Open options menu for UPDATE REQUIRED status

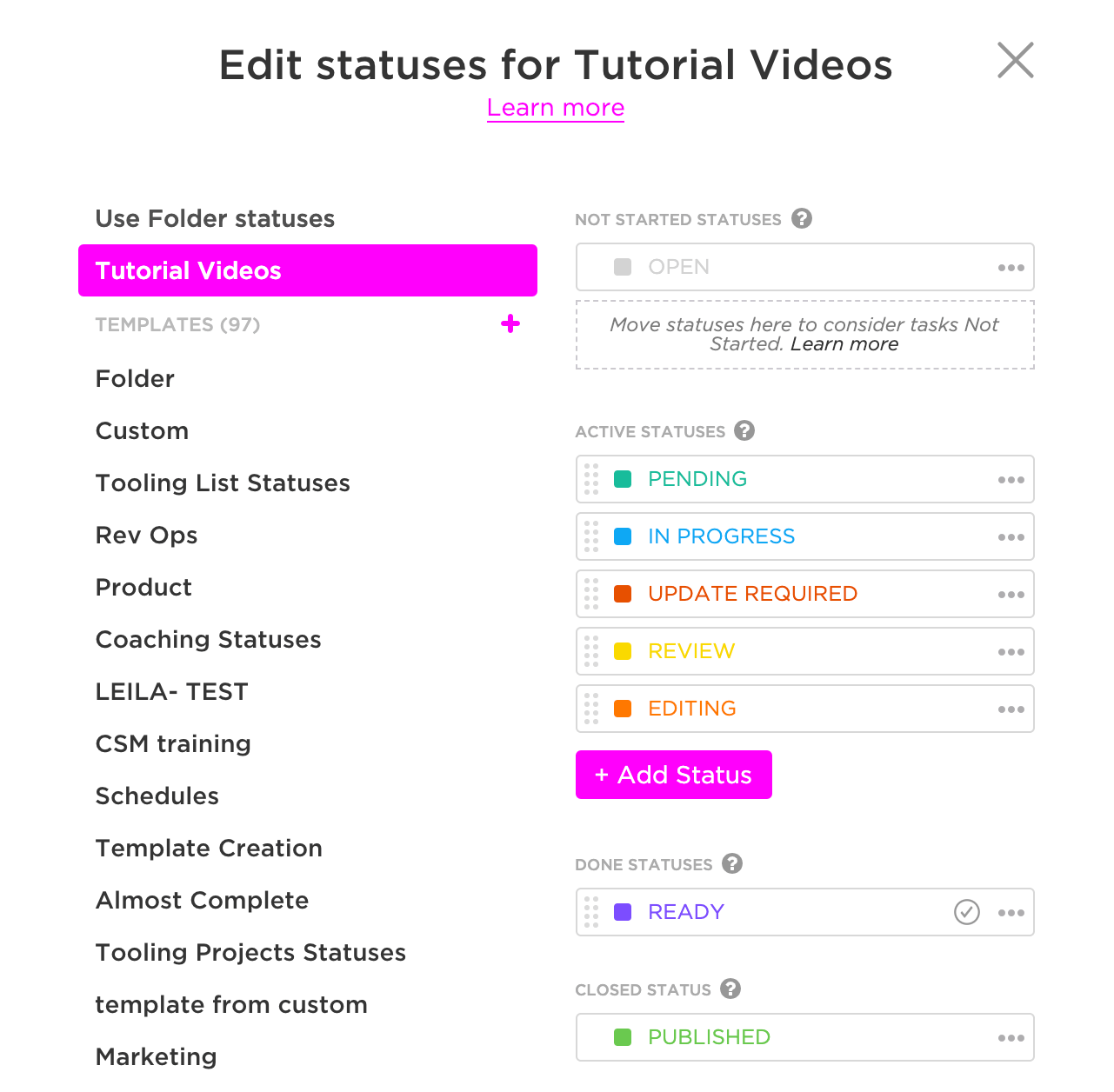[1011, 595]
